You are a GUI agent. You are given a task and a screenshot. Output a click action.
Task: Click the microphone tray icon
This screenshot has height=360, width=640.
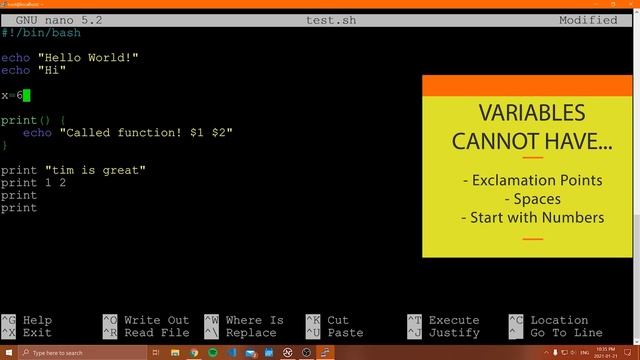[x=555, y=353]
